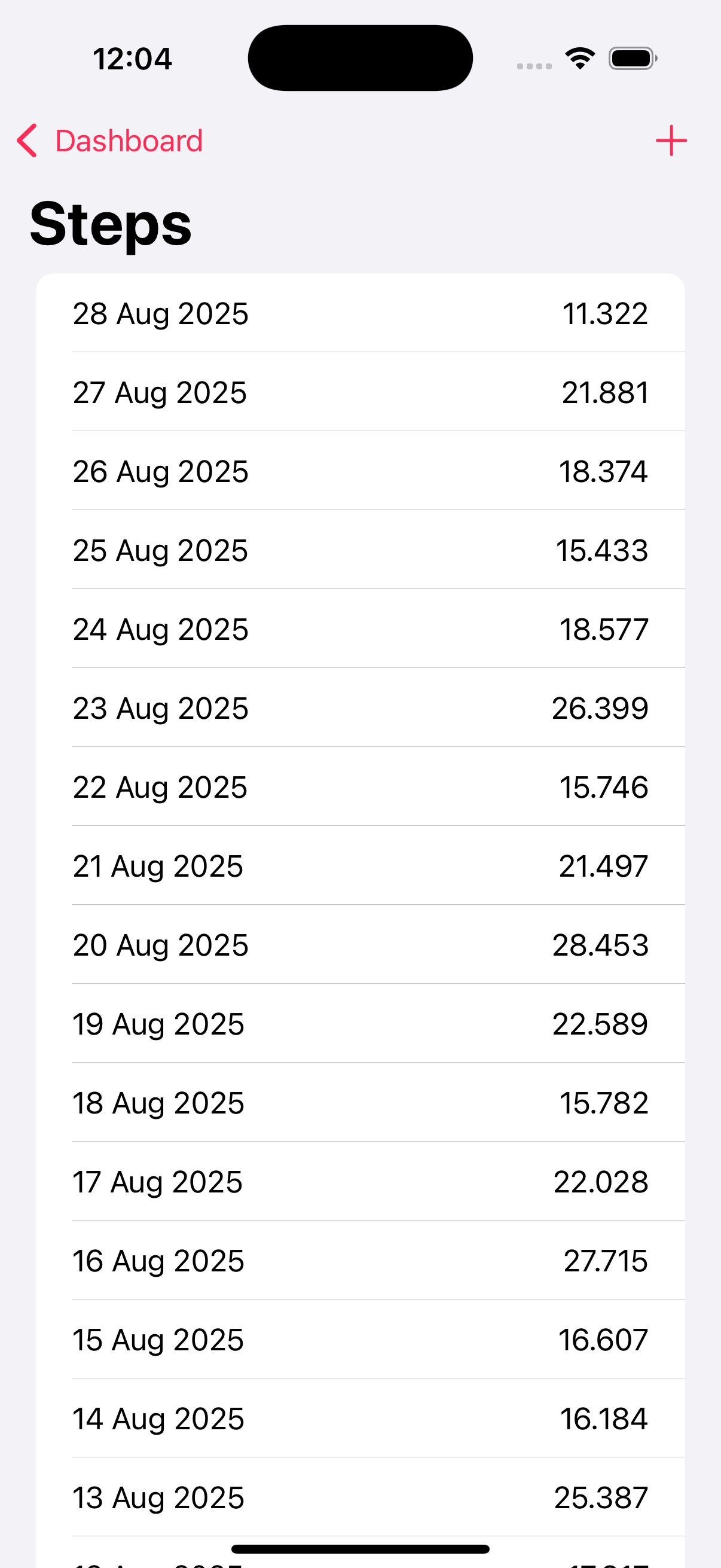Go back to Dashboard
The height and width of the screenshot is (1568, 721).
tap(129, 141)
